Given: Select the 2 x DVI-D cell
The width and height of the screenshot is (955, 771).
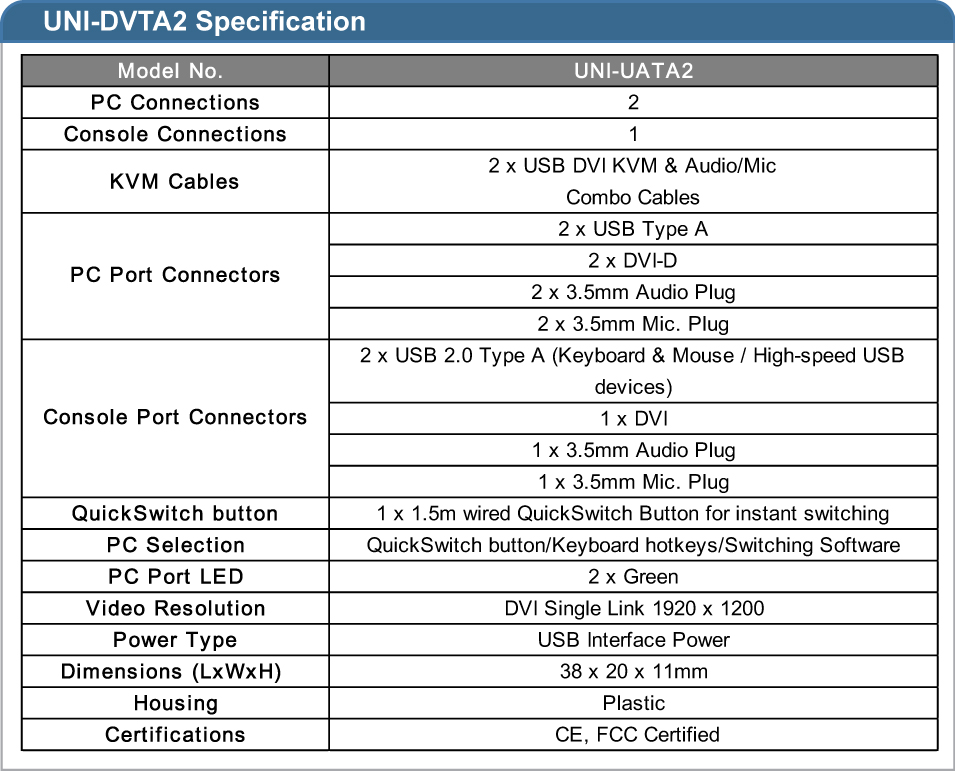Looking at the screenshot, I should click(x=633, y=261).
